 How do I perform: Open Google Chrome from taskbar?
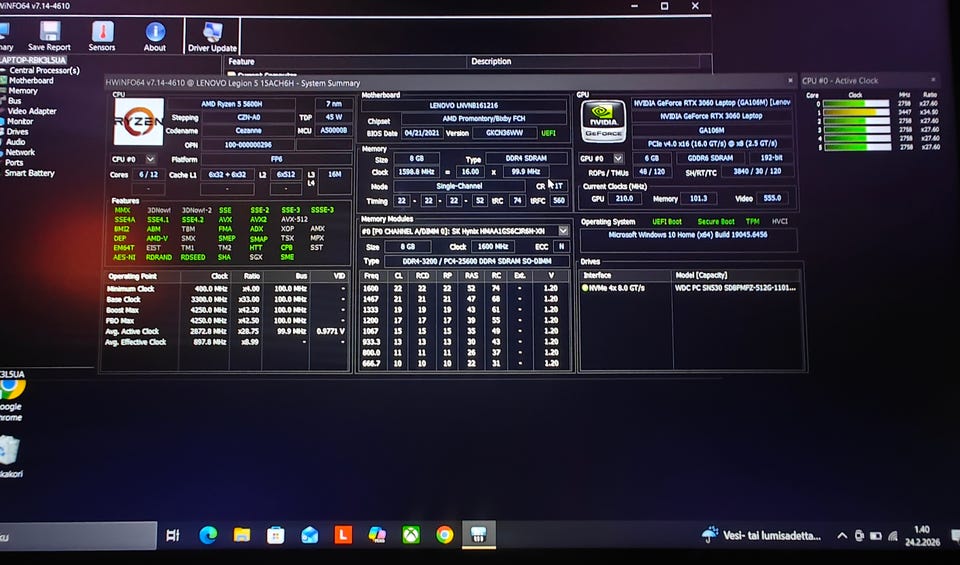(x=444, y=535)
